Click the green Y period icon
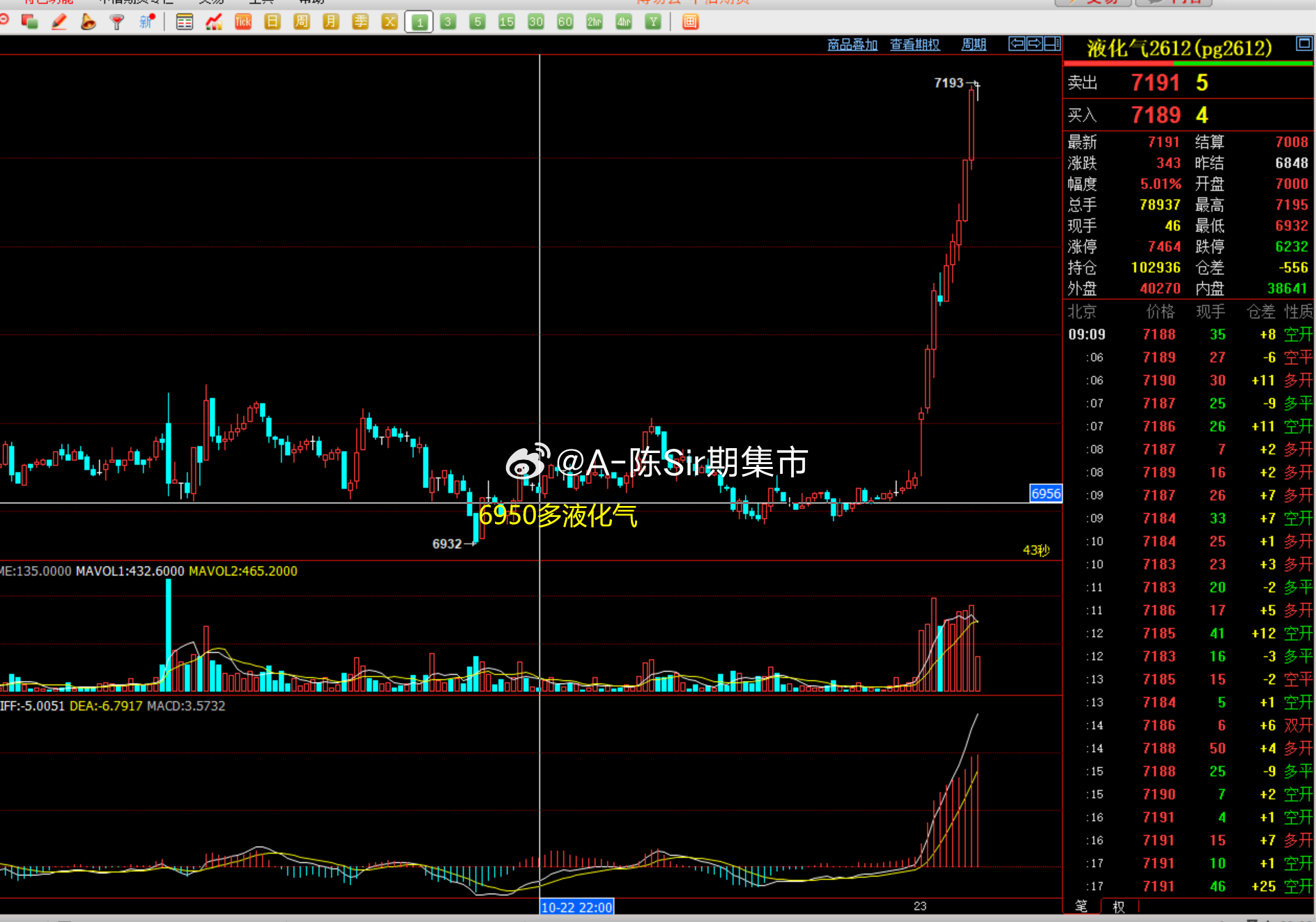This screenshot has height=922, width=1316. click(653, 22)
